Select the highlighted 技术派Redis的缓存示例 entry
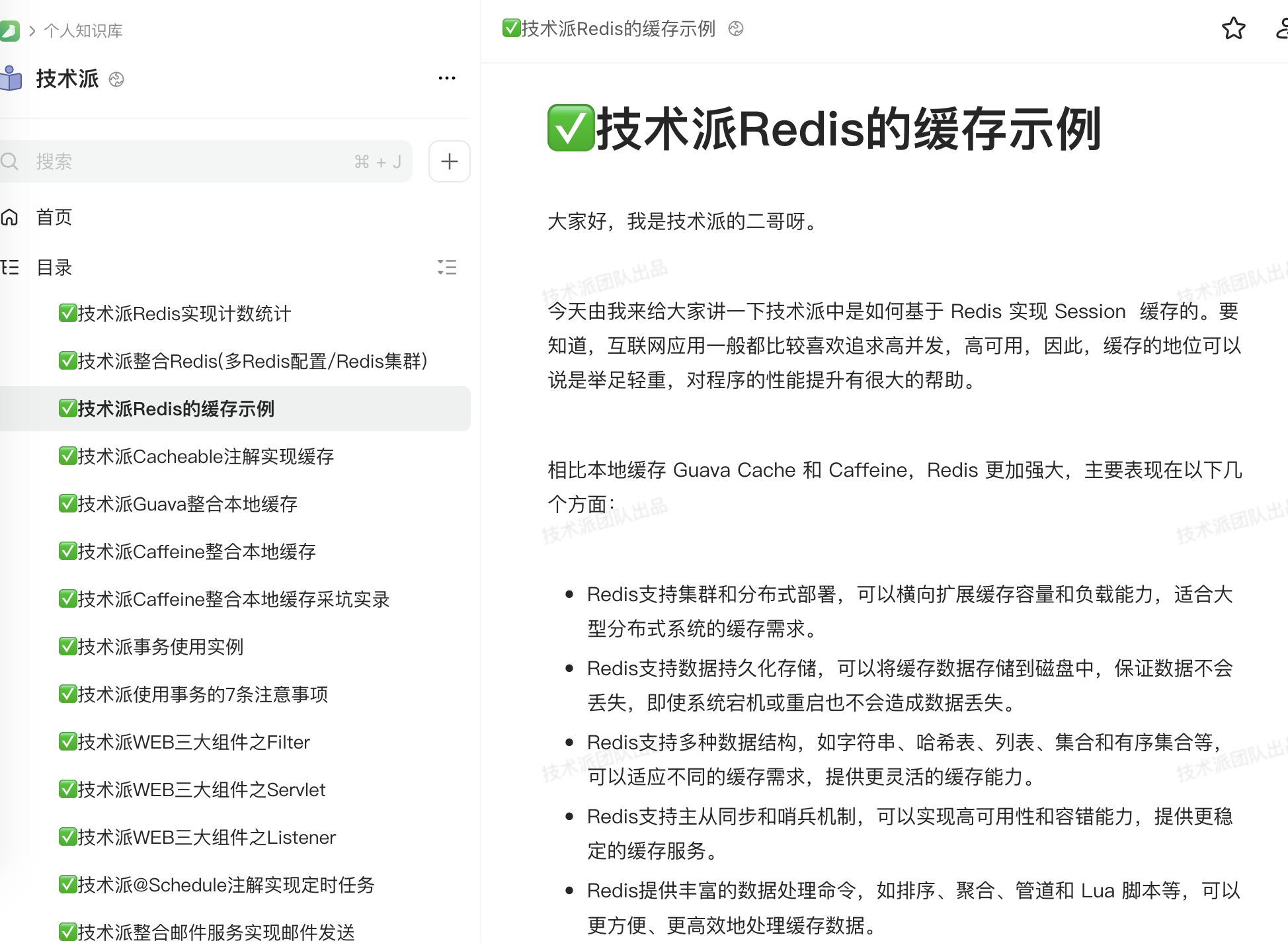Viewport: 1288px width, 943px height. pos(166,409)
